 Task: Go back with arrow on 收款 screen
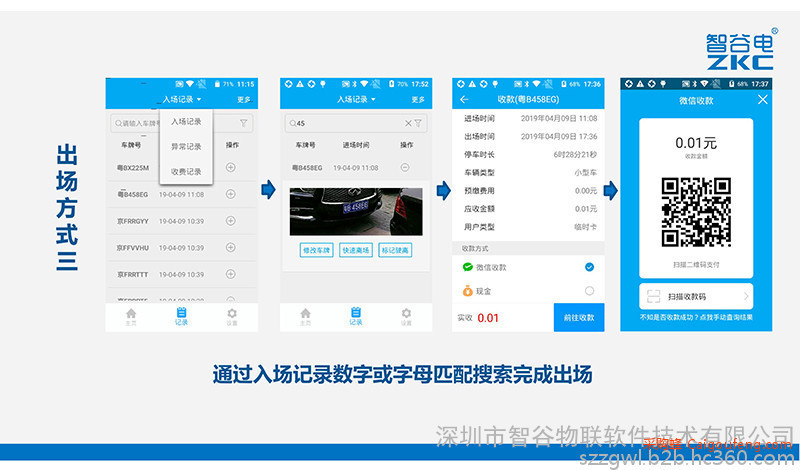tap(464, 99)
